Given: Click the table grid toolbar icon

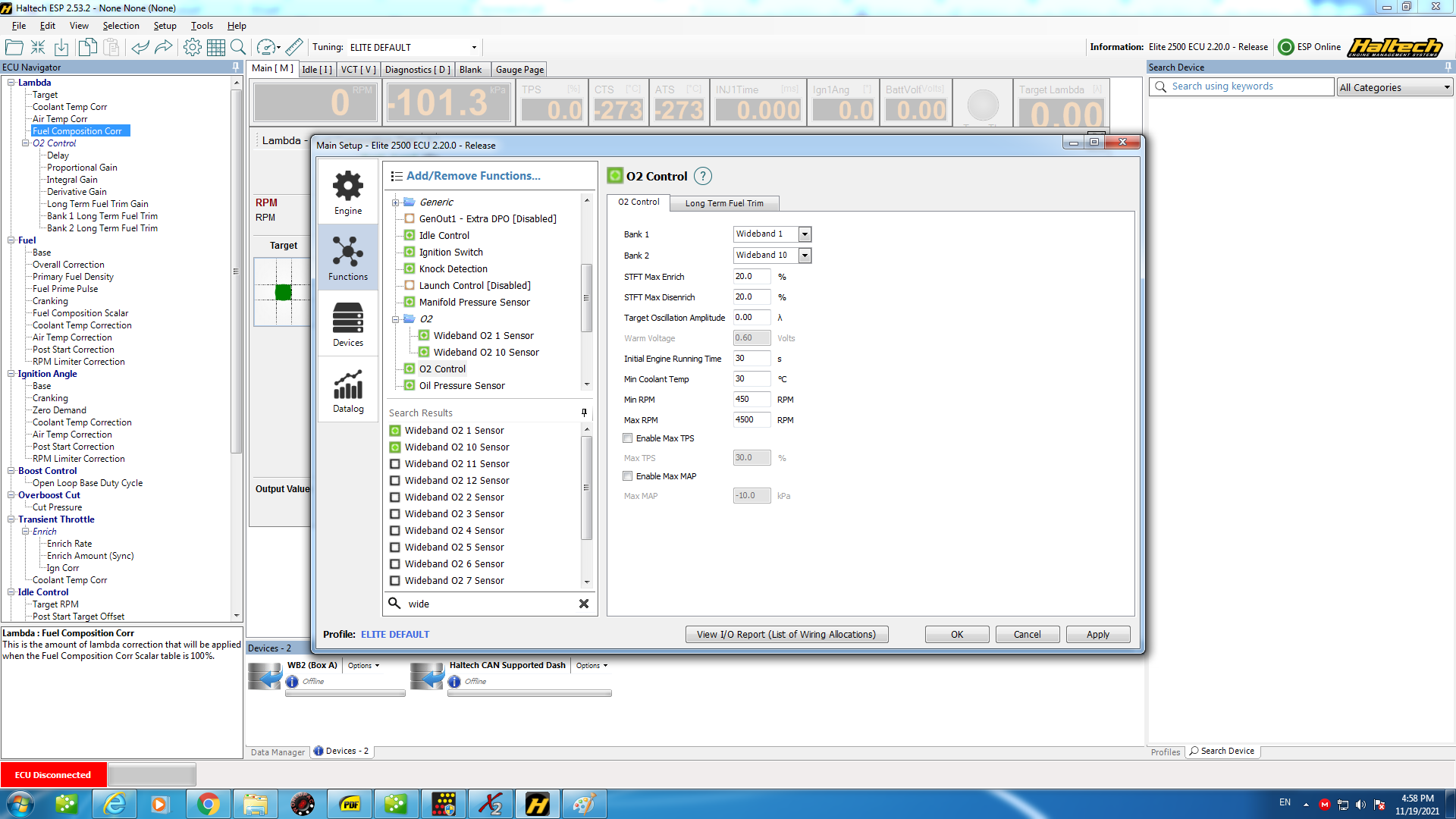Looking at the screenshot, I should [x=216, y=47].
